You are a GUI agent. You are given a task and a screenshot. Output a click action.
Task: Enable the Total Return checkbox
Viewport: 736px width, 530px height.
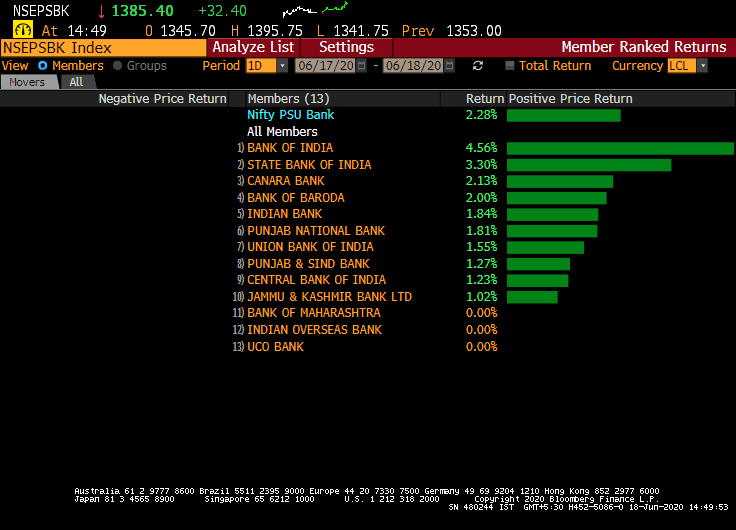click(510, 66)
